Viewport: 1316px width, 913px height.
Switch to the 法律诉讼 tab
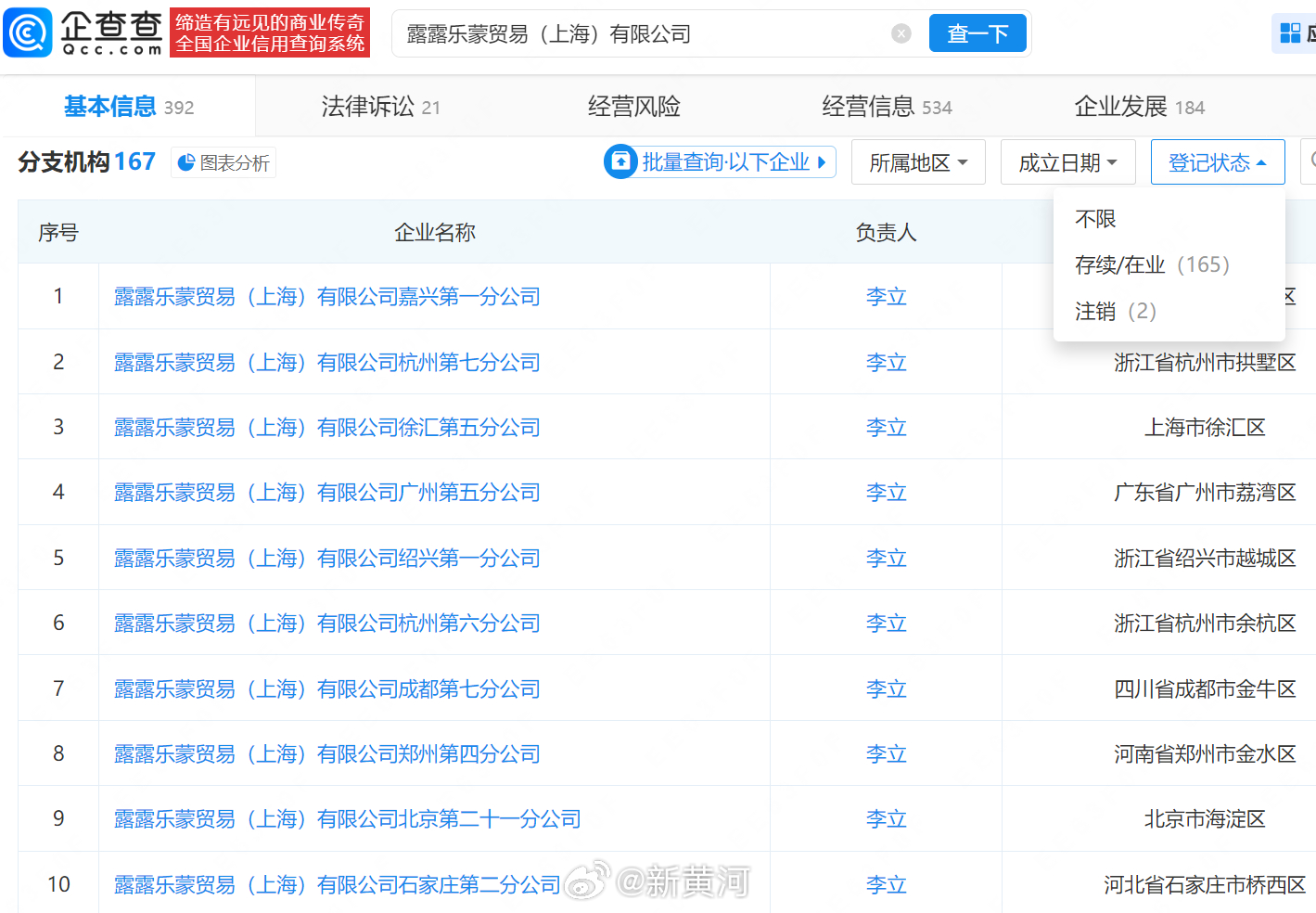(380, 107)
